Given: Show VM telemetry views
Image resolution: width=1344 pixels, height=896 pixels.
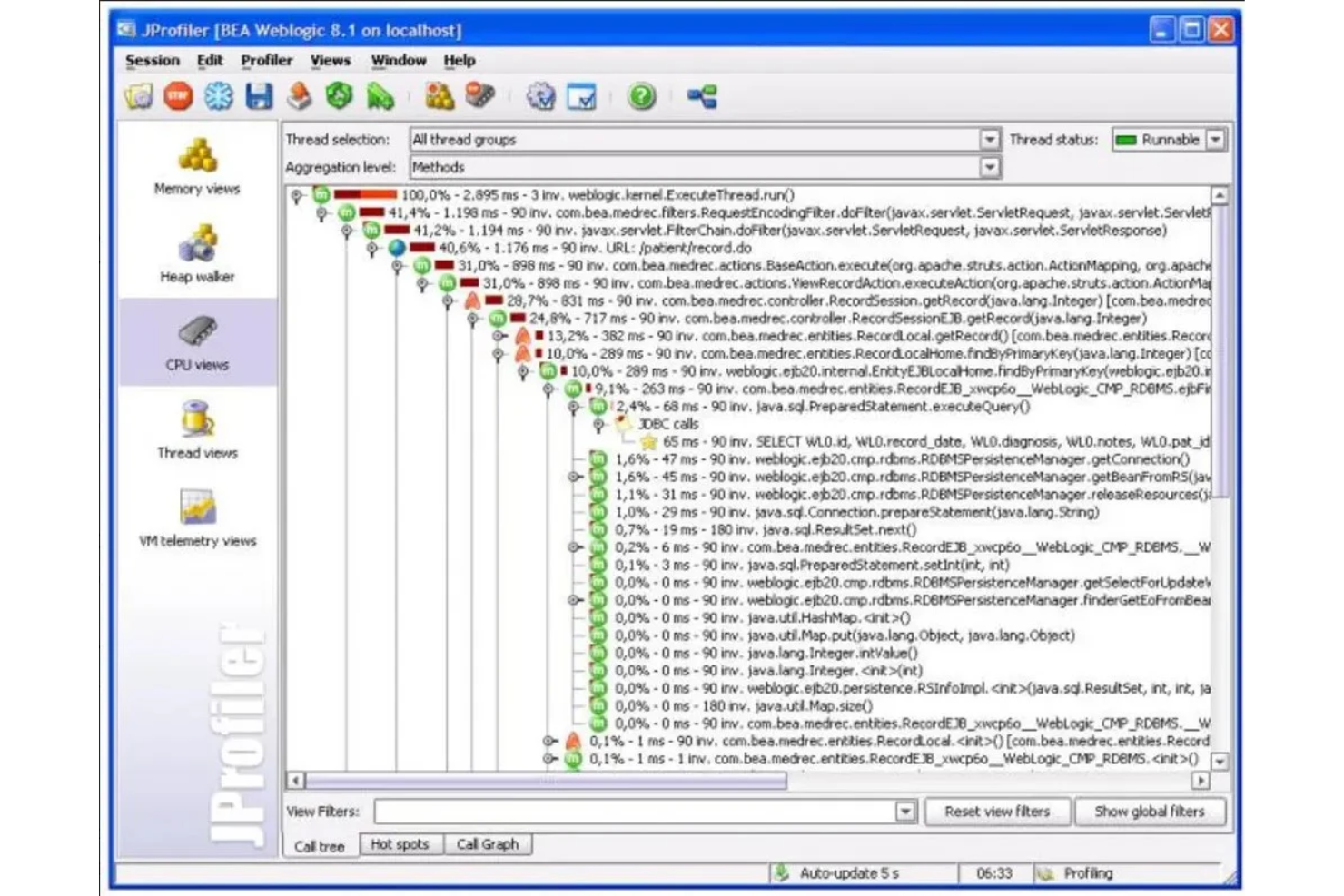Looking at the screenshot, I should tap(196, 519).
